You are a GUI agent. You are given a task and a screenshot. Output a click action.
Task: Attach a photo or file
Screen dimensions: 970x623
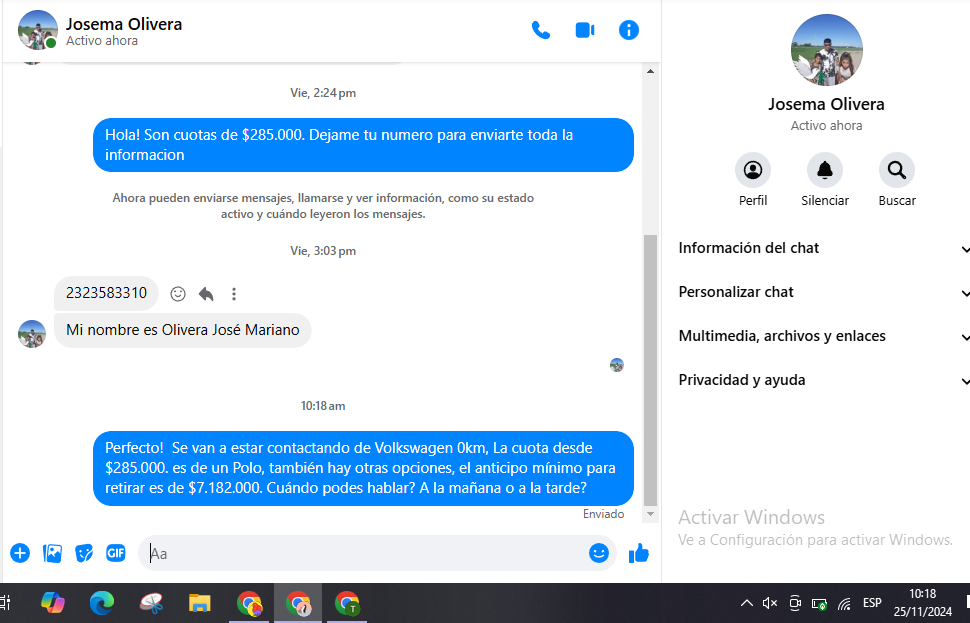(x=52, y=553)
